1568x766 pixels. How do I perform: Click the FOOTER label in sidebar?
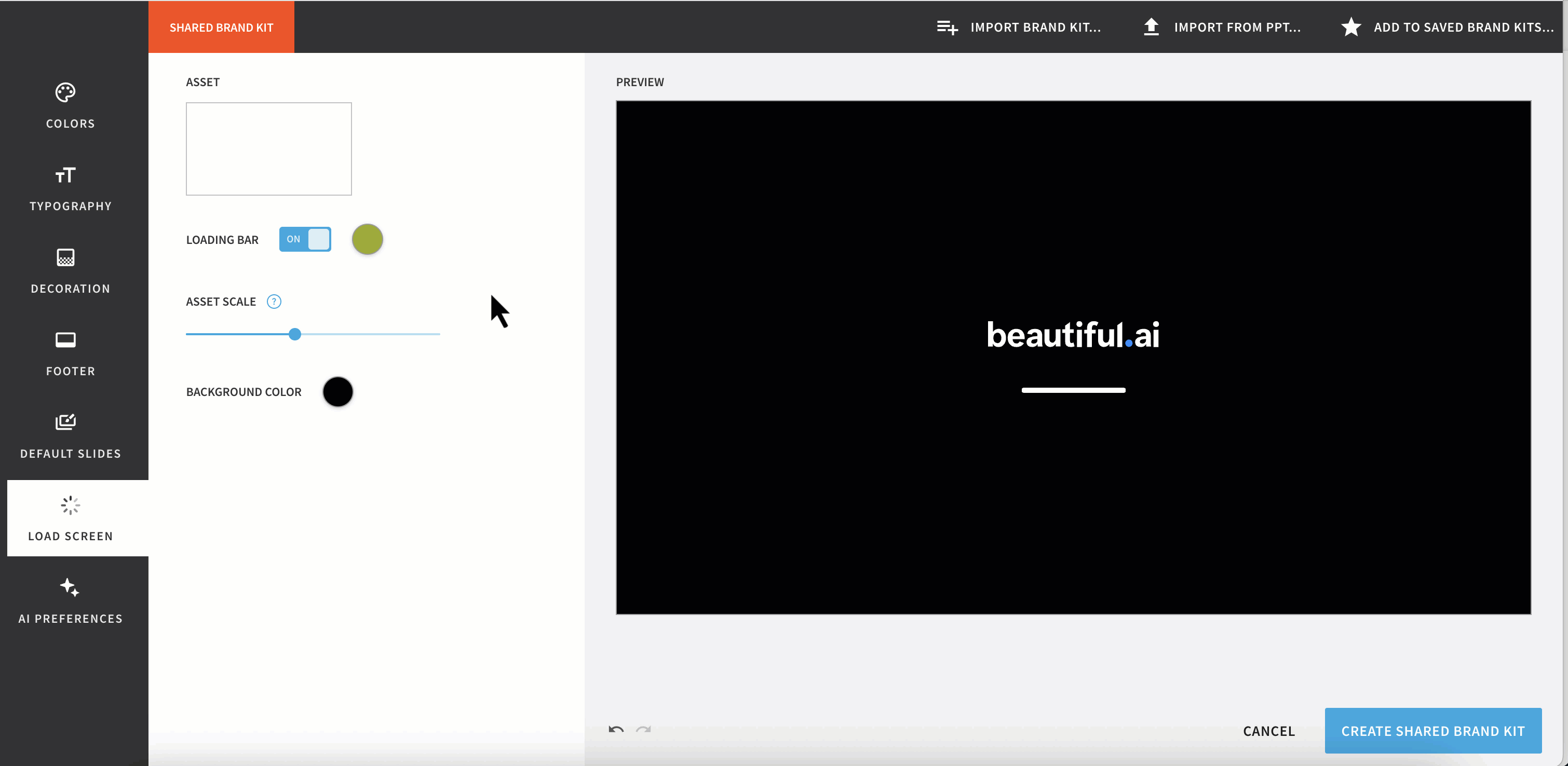(x=71, y=371)
